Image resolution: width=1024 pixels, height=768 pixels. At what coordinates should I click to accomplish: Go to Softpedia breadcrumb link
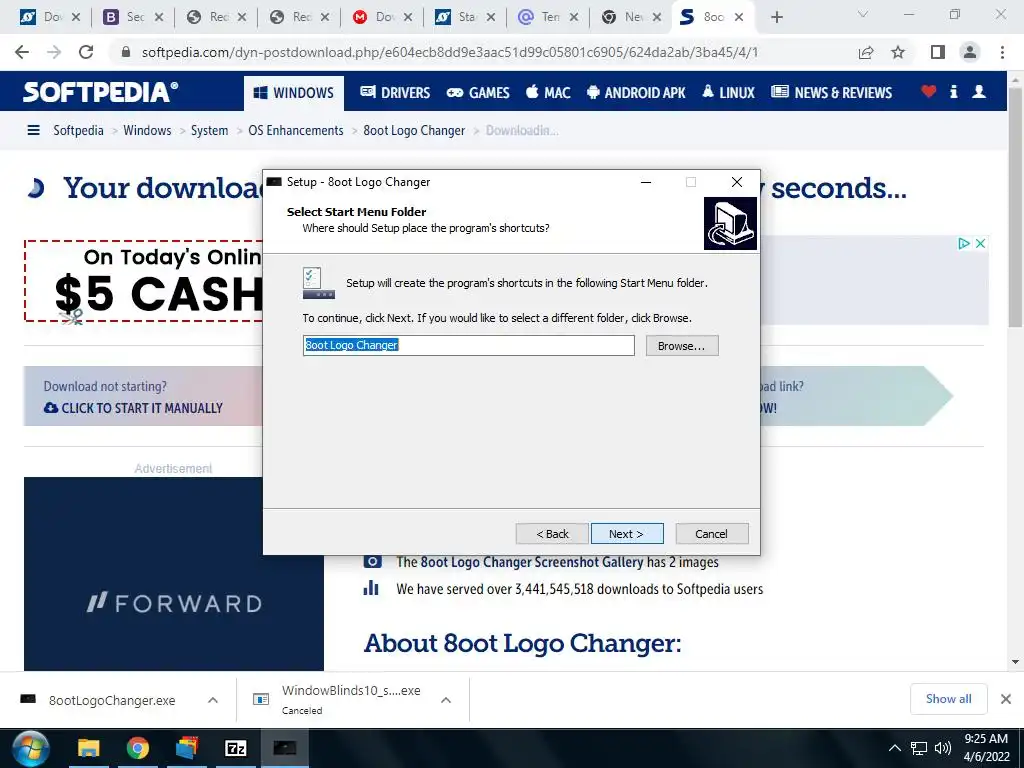(x=78, y=131)
